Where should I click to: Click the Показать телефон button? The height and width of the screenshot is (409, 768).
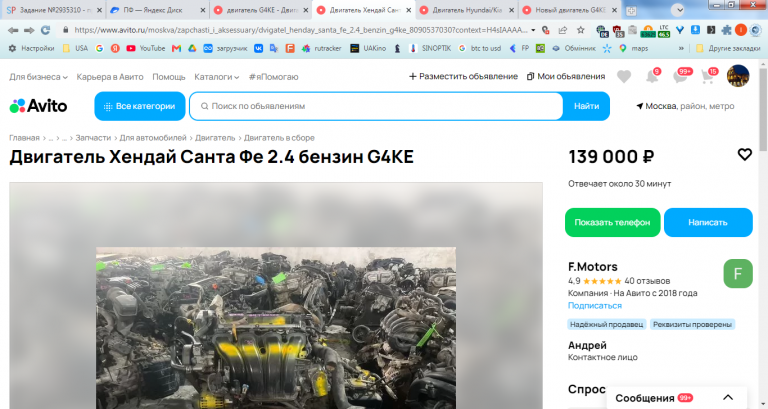(612, 222)
